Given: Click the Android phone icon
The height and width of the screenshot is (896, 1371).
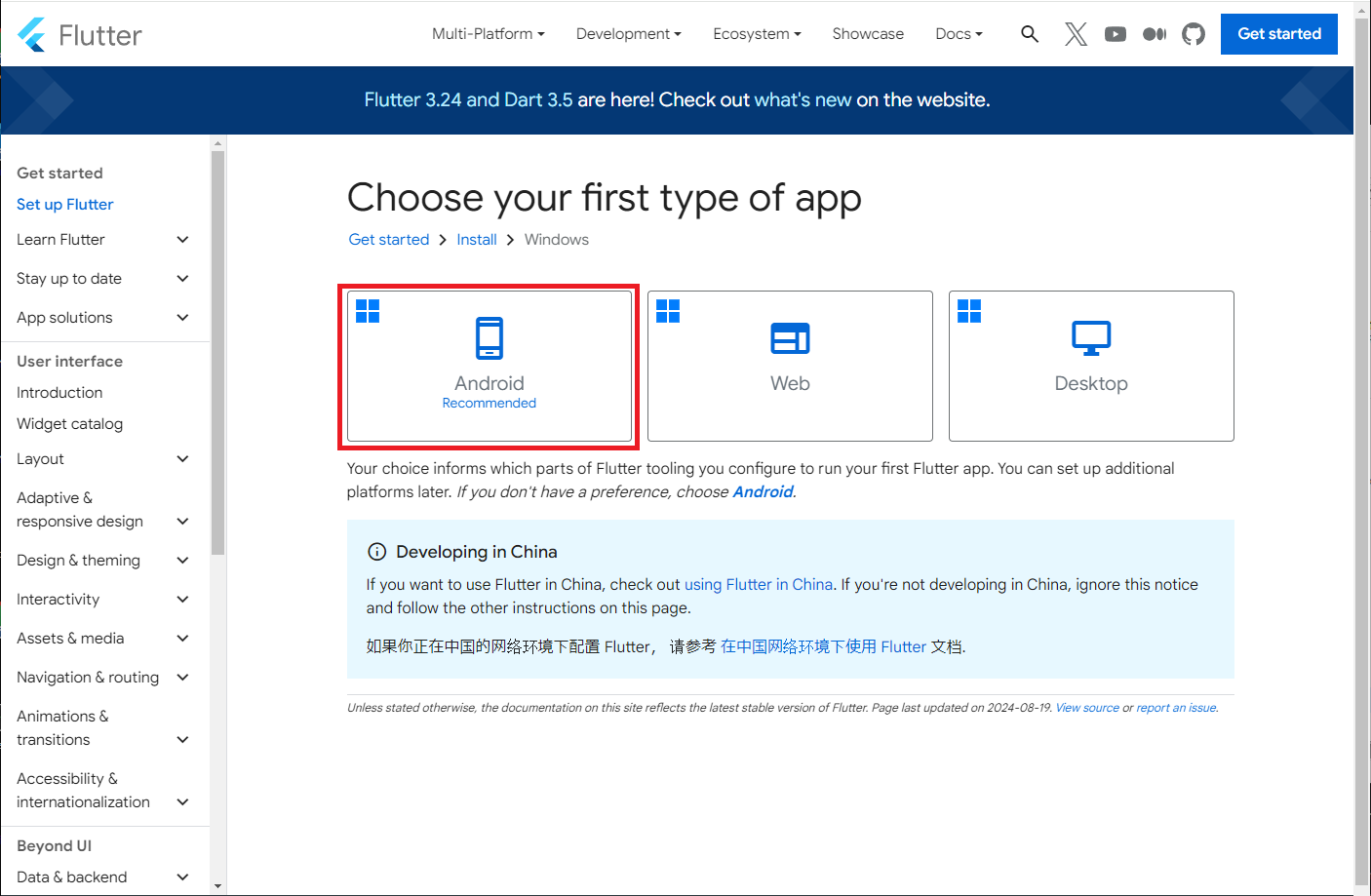Looking at the screenshot, I should coord(490,338).
